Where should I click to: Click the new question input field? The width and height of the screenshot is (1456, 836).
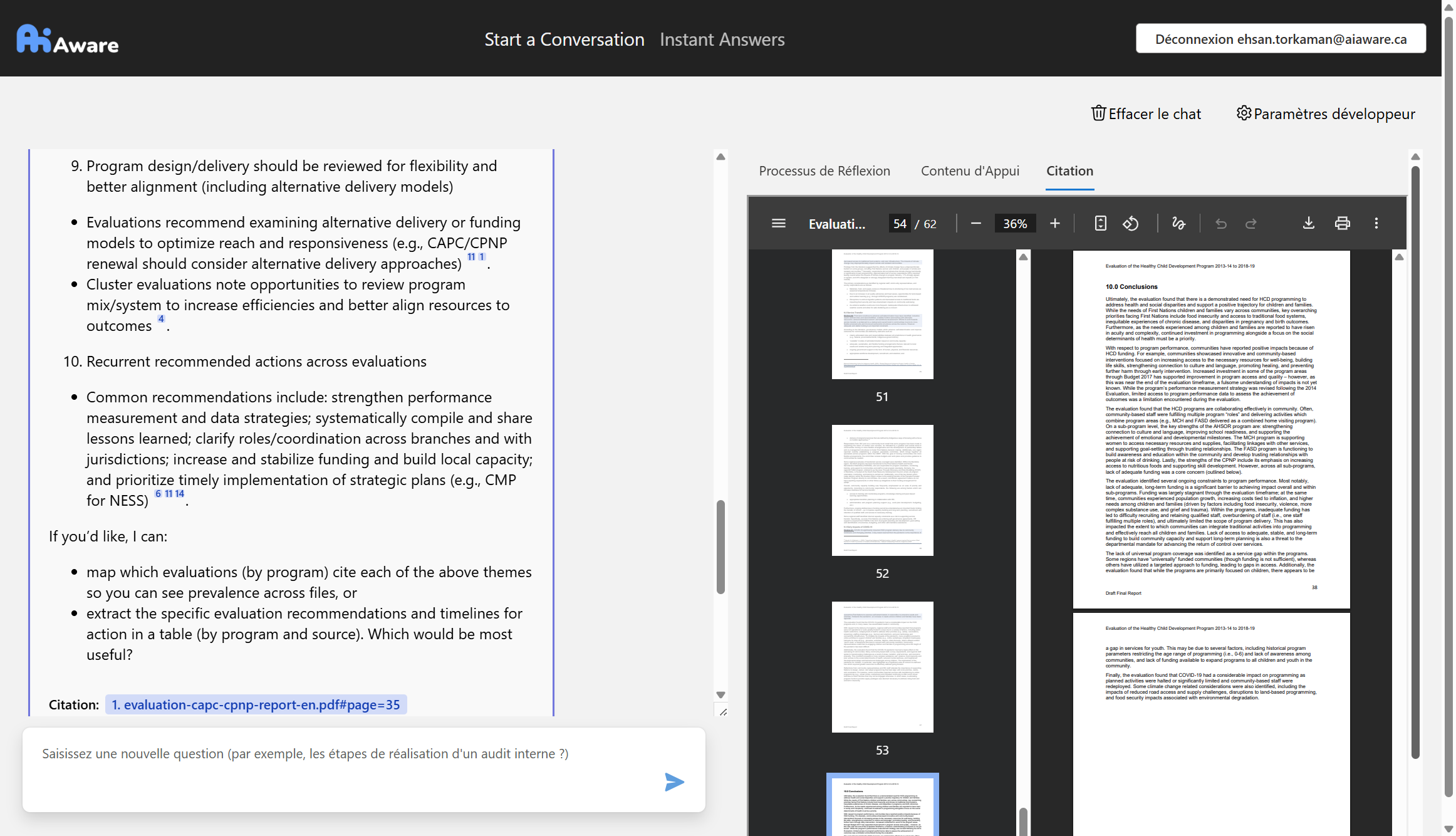[x=351, y=753]
